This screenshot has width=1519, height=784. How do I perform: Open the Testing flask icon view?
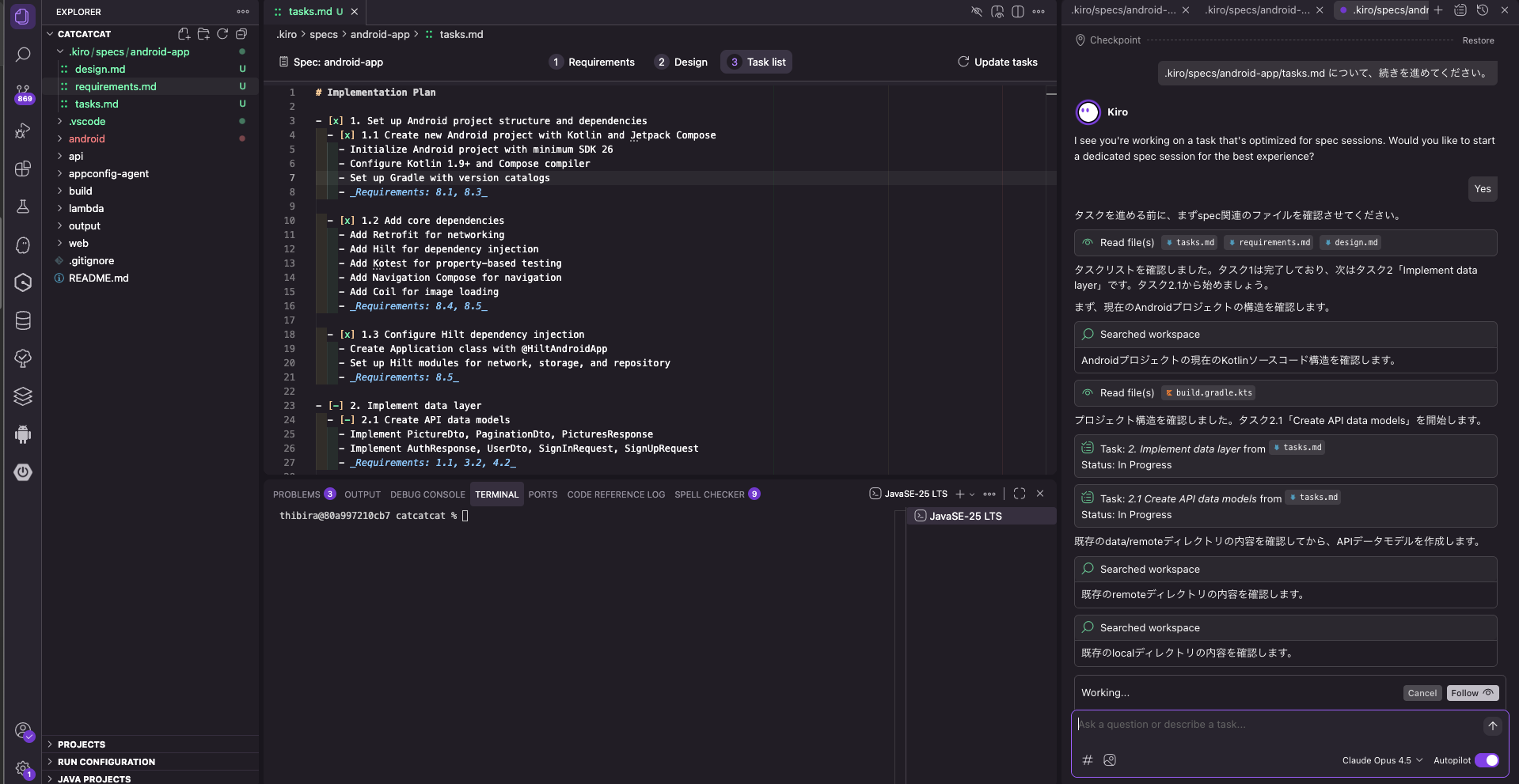(23, 206)
